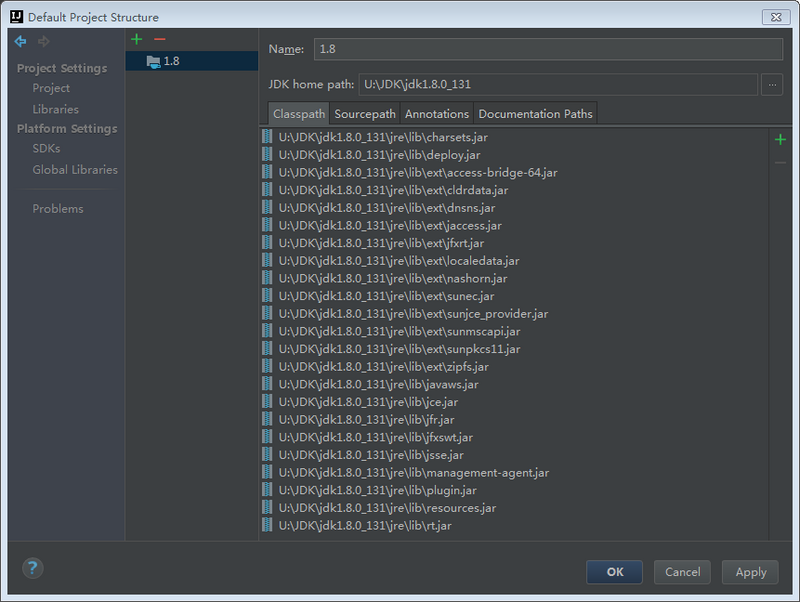Confirm with the OK button

(x=614, y=572)
